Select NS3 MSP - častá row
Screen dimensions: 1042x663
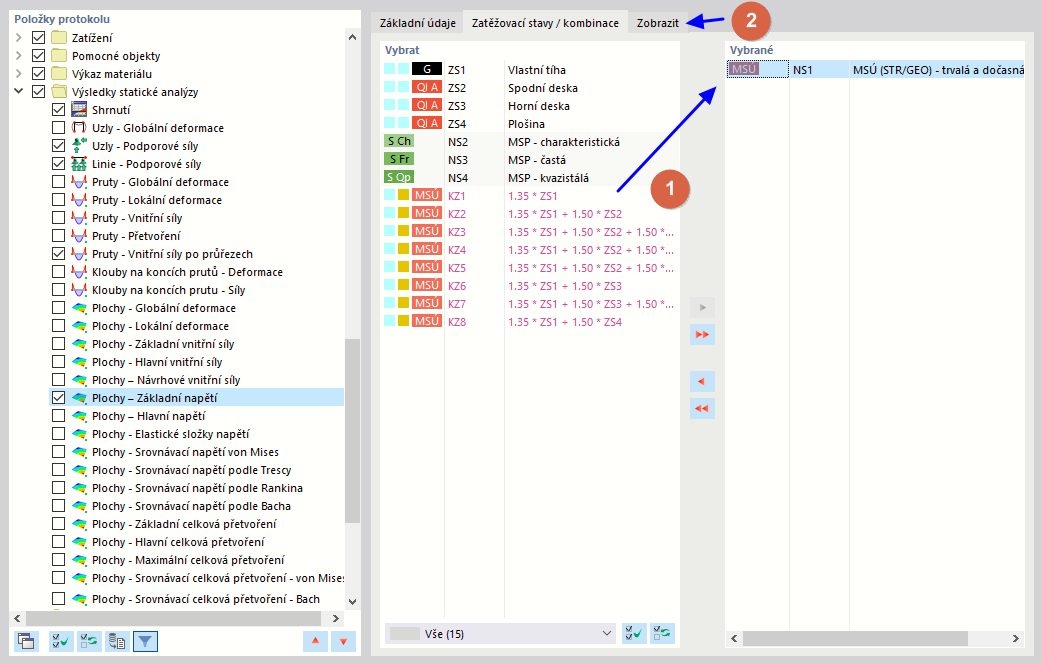(x=530, y=159)
